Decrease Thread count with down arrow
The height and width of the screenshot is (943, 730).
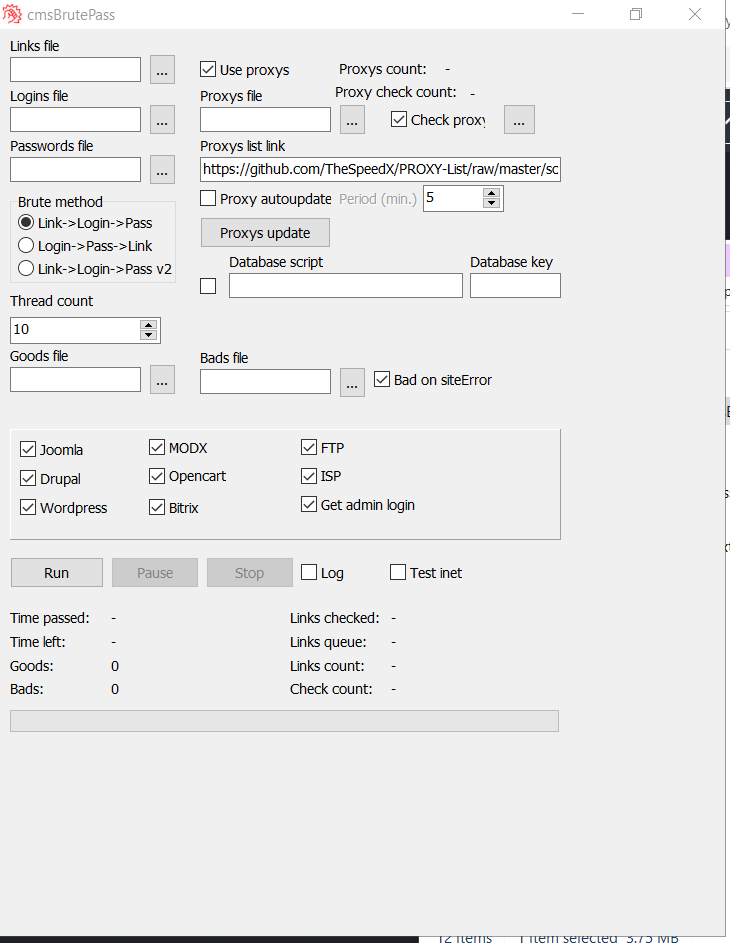149,334
